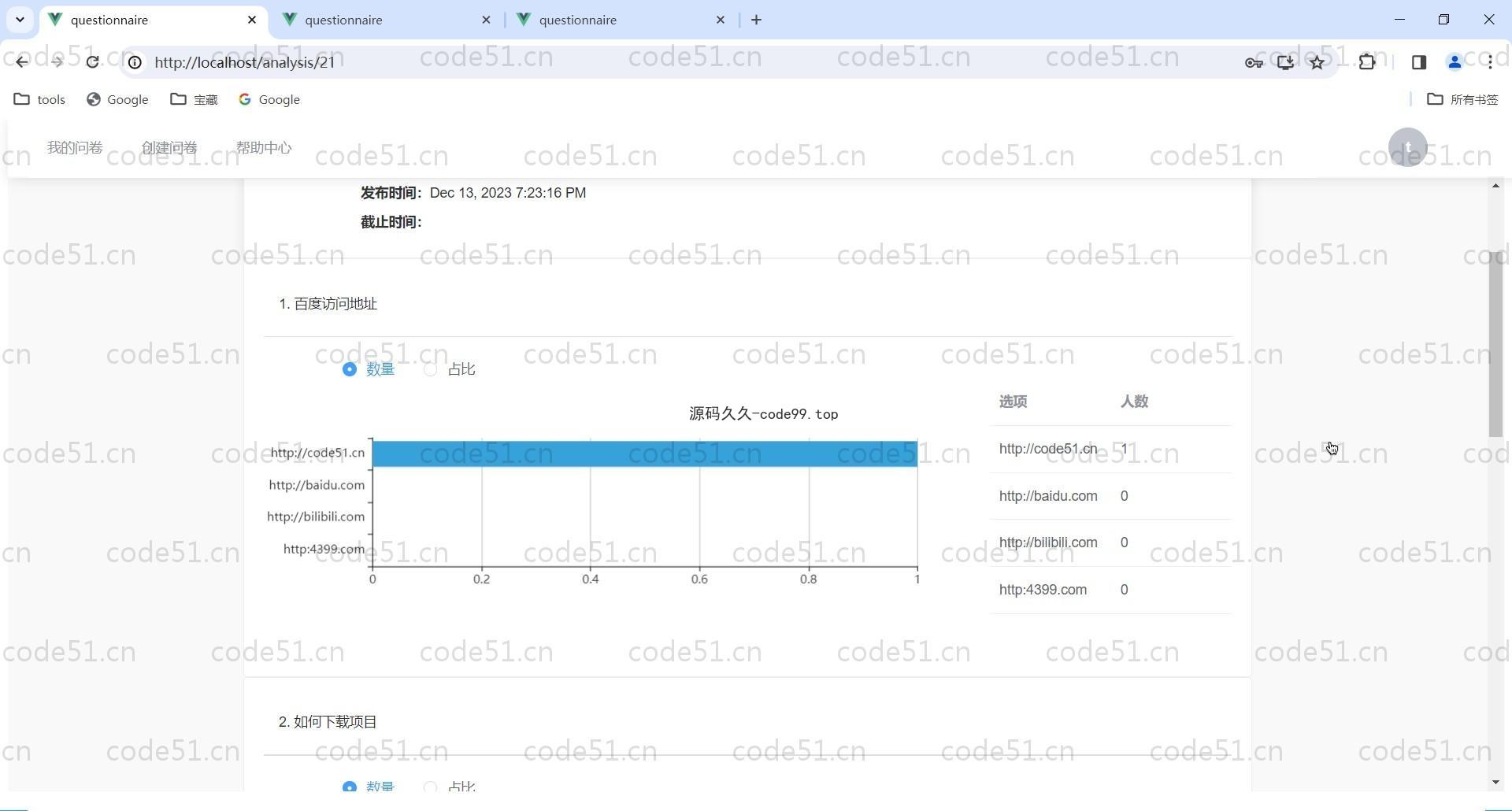The width and height of the screenshot is (1512, 811).
Task: Toggle the browser side panel icon
Action: 1419,62
